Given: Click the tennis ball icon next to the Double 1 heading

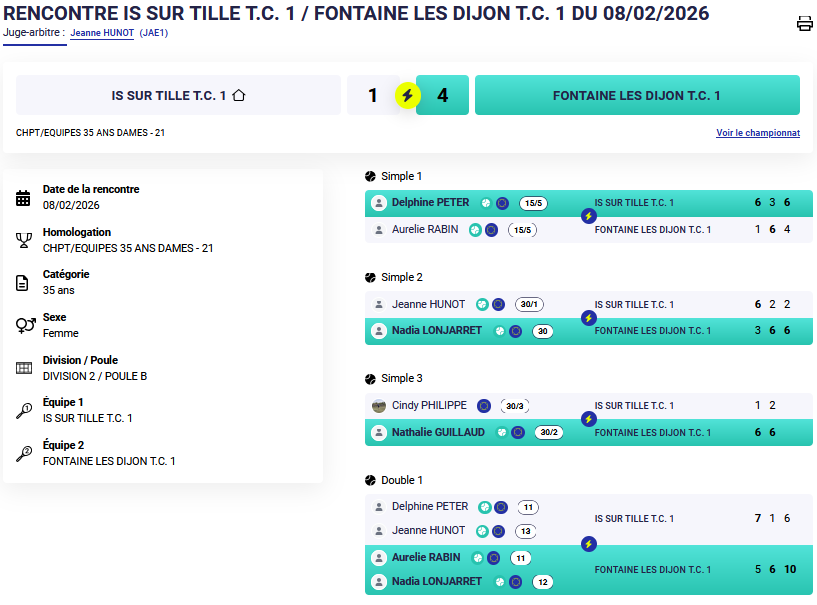Looking at the screenshot, I should click(x=371, y=481).
